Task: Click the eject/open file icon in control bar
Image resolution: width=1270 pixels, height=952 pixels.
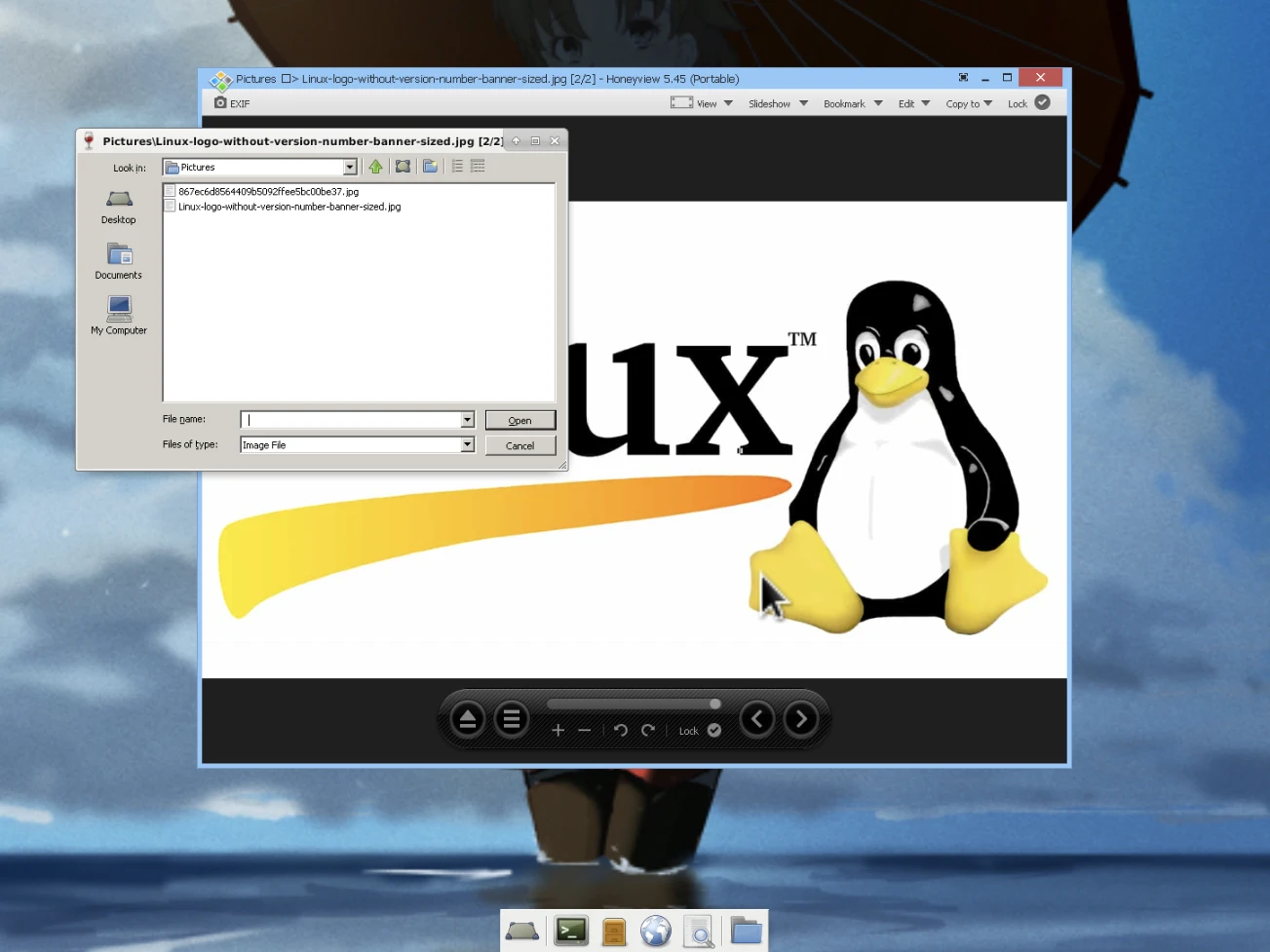Action: coord(468,720)
